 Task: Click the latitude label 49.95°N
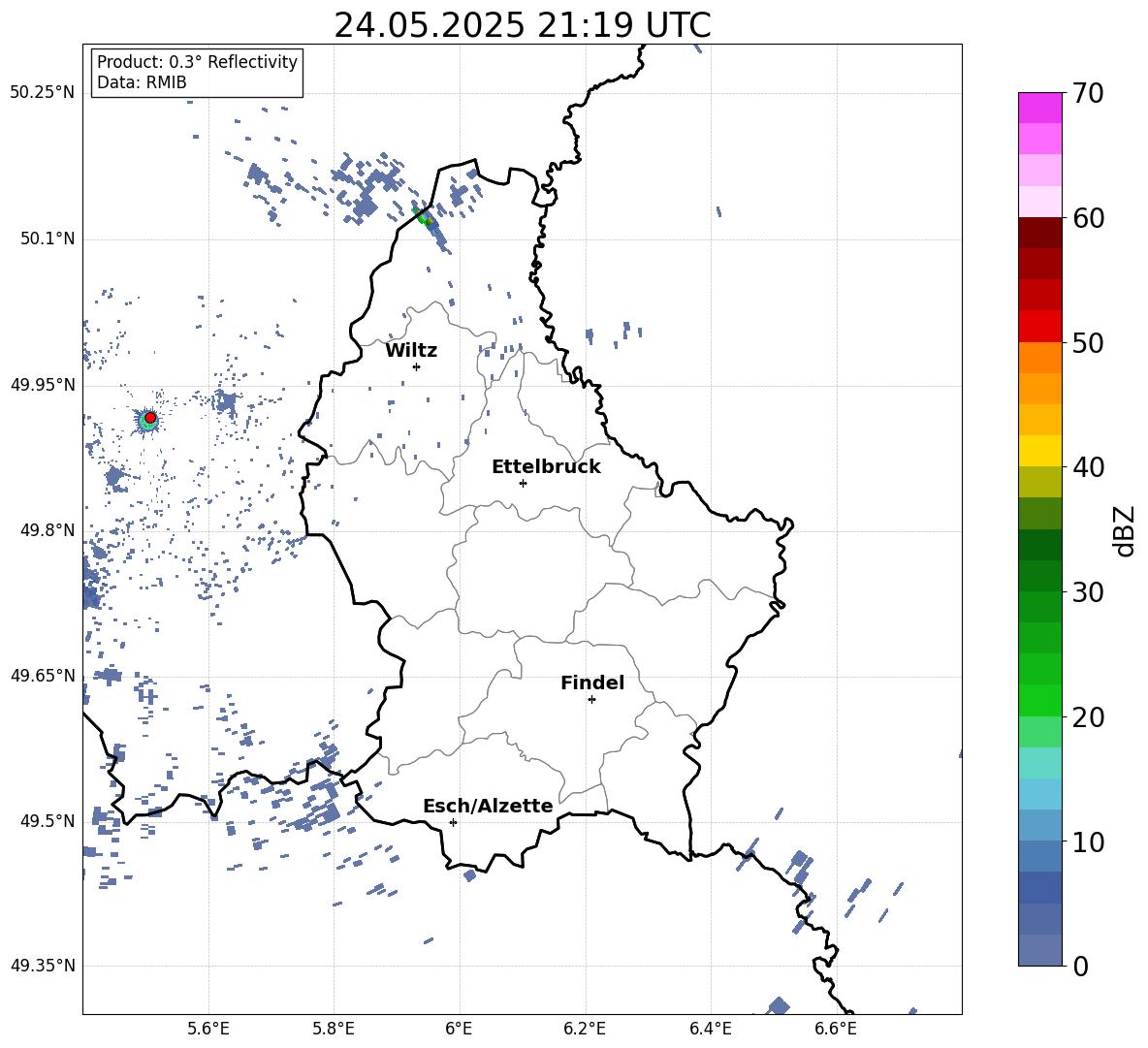[43, 385]
